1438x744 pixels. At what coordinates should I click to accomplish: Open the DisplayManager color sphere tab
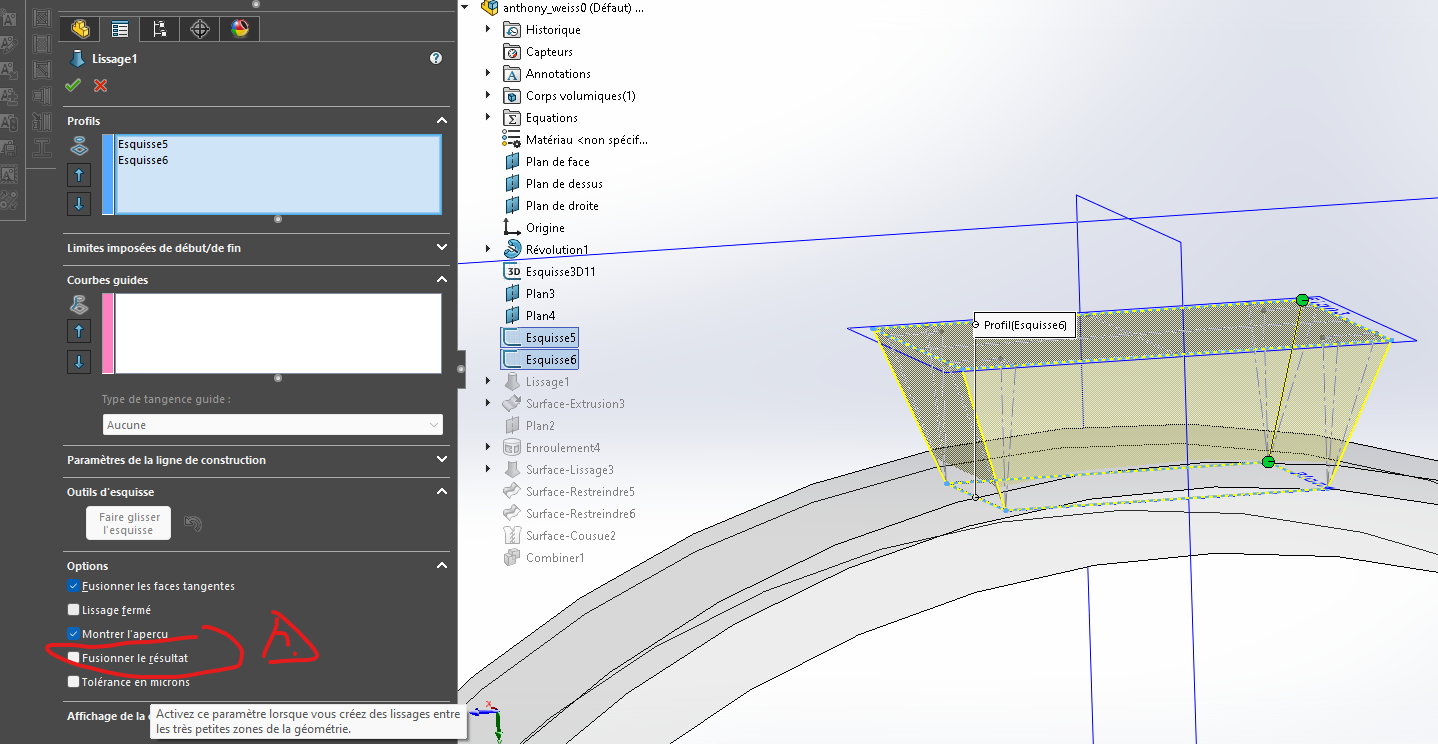[x=240, y=29]
